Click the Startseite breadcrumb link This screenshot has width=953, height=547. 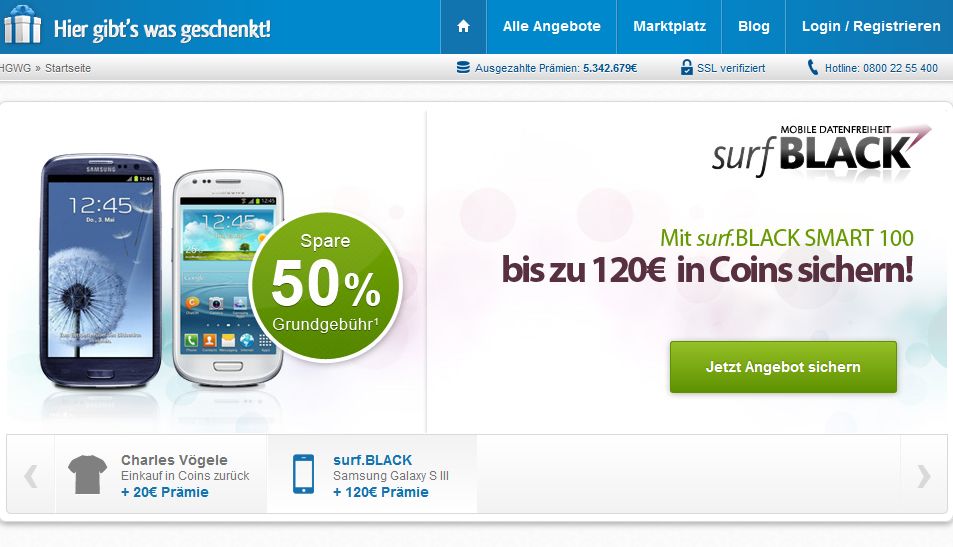click(67, 68)
